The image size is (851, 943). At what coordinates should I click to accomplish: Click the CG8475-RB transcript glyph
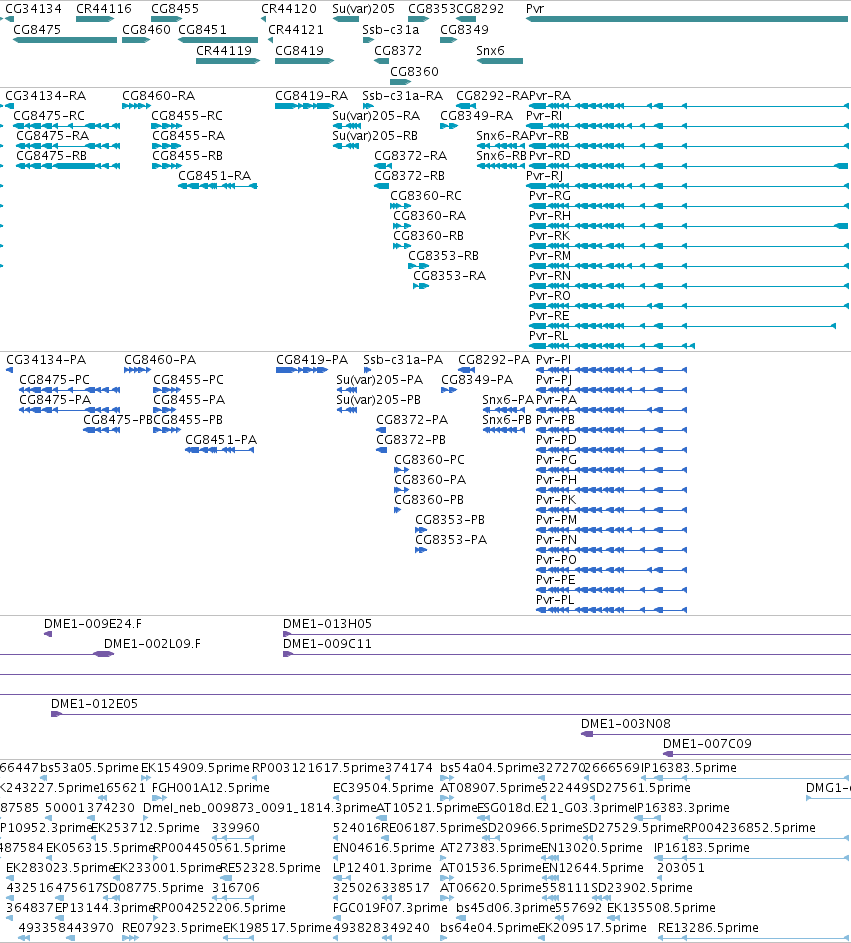pos(68,166)
